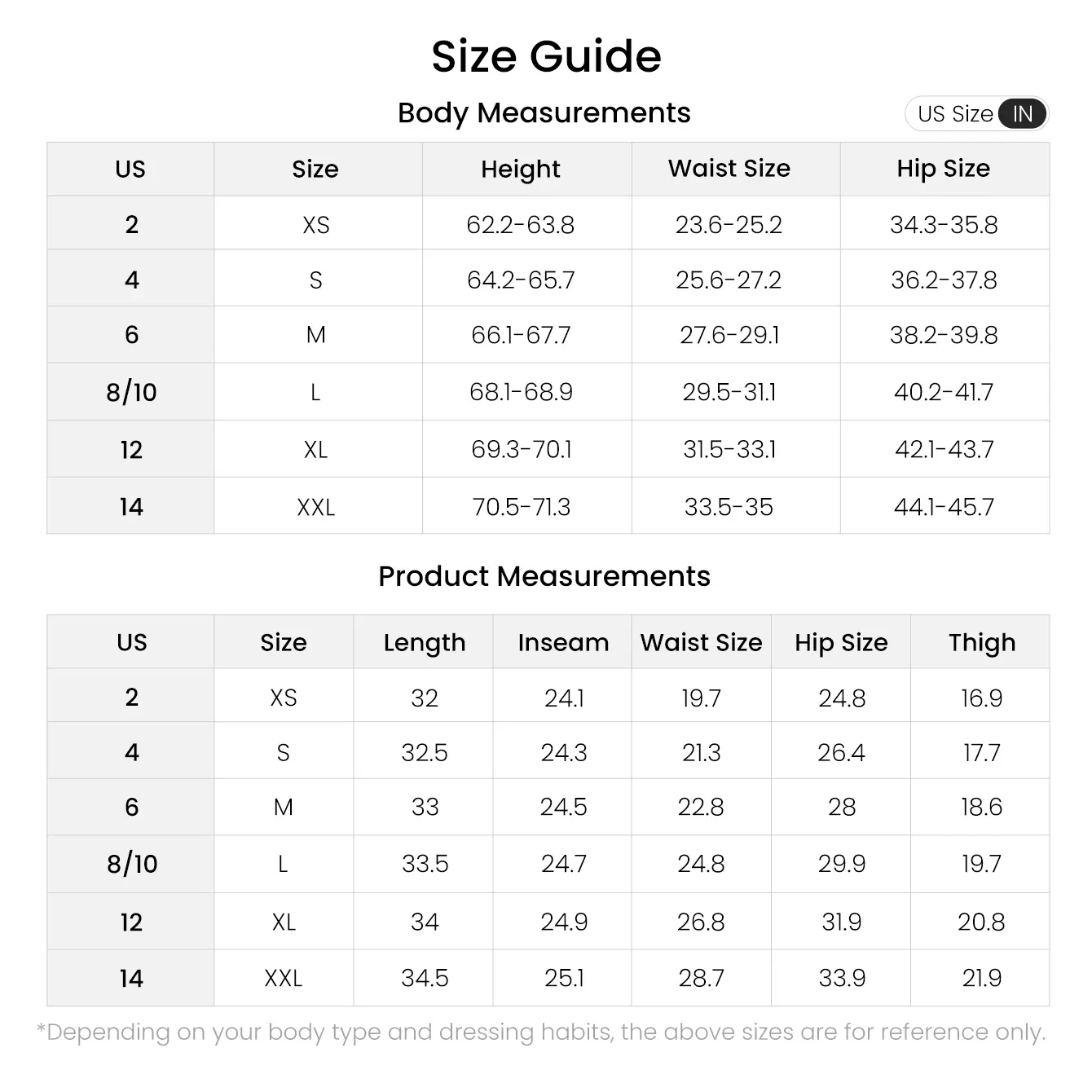The image size is (1092, 1092).
Task: Click US 8/10 in the Body Measurements table
Action: tap(131, 392)
